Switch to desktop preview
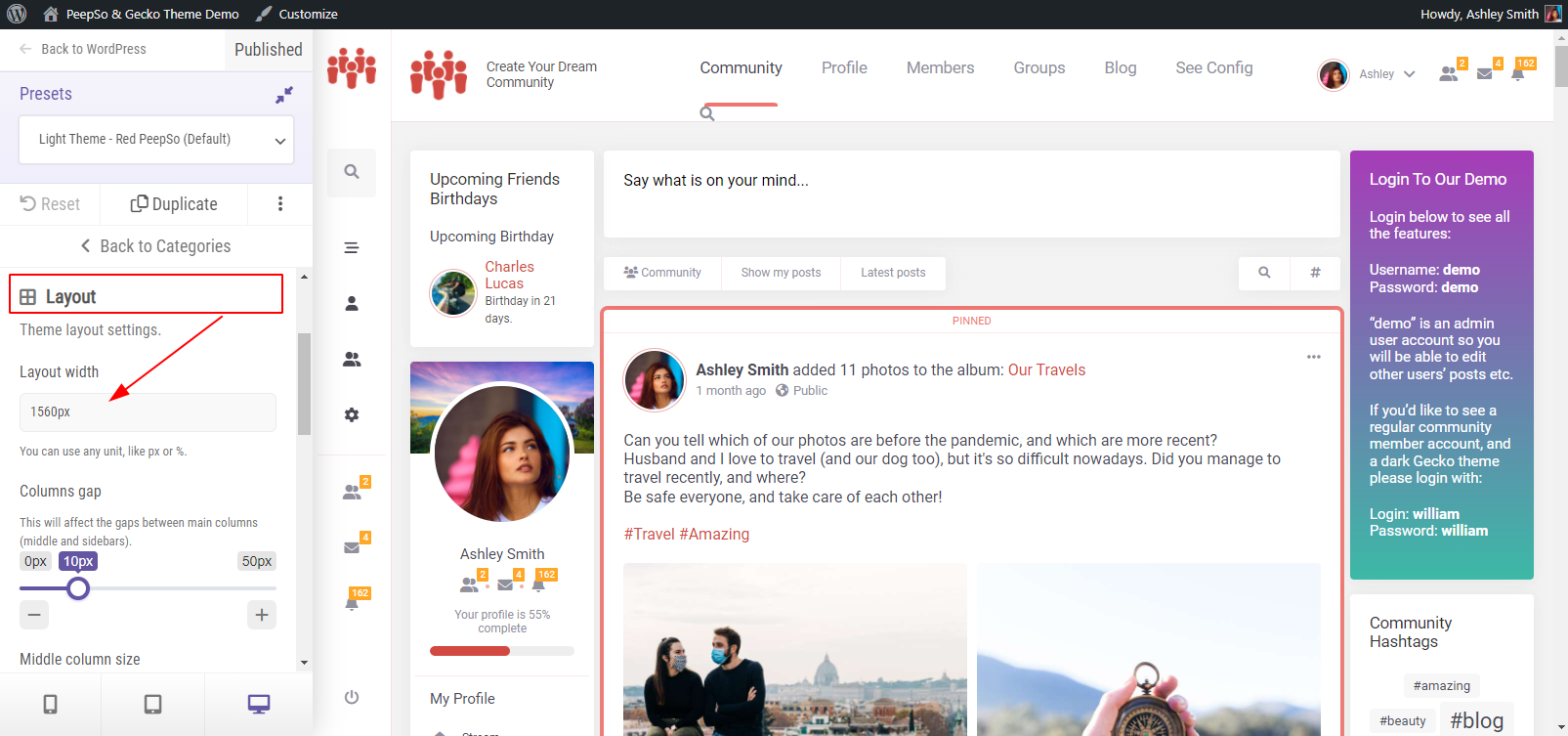This screenshot has width=1568, height=736. 259,704
